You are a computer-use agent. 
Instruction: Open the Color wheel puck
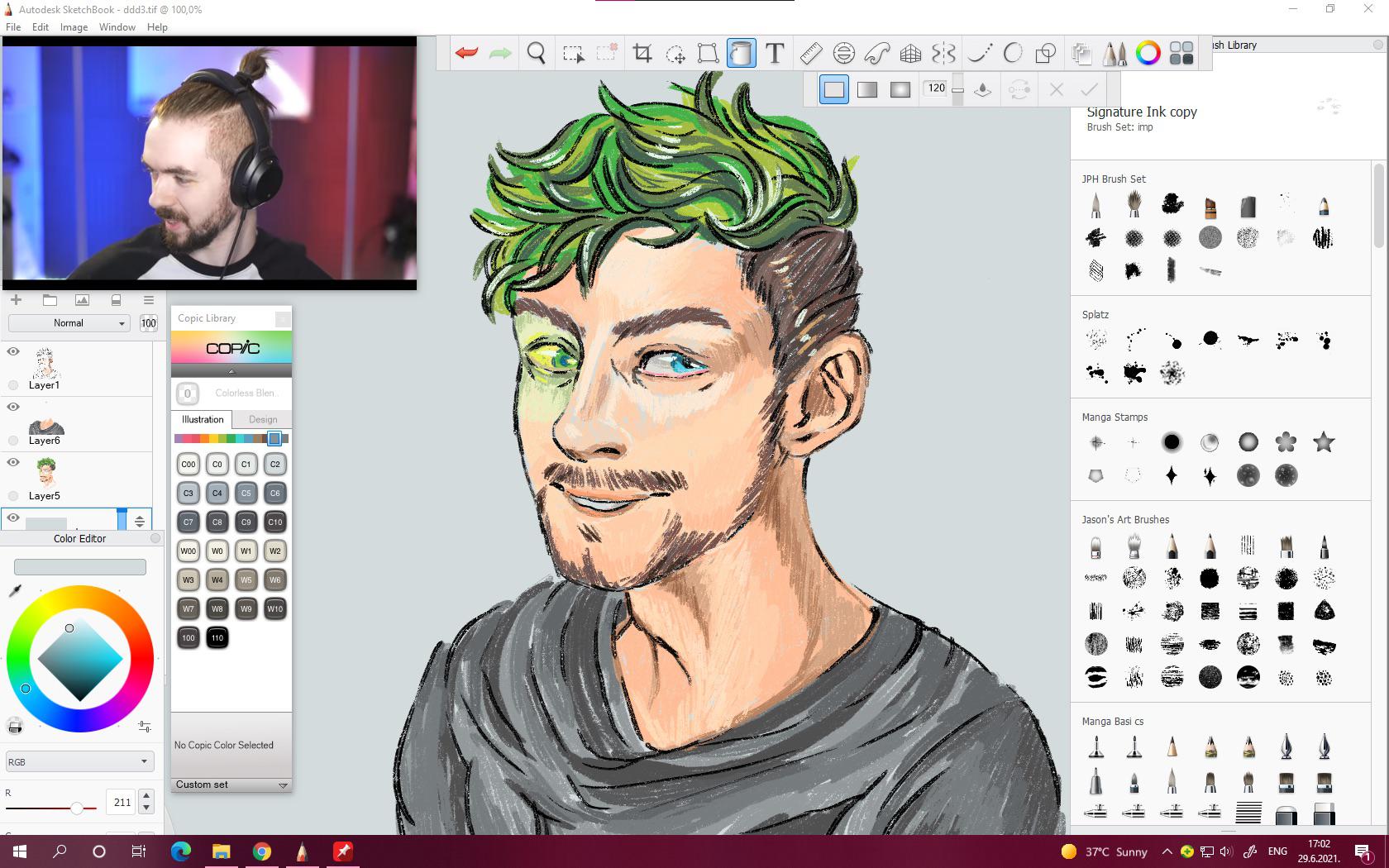tap(1148, 53)
